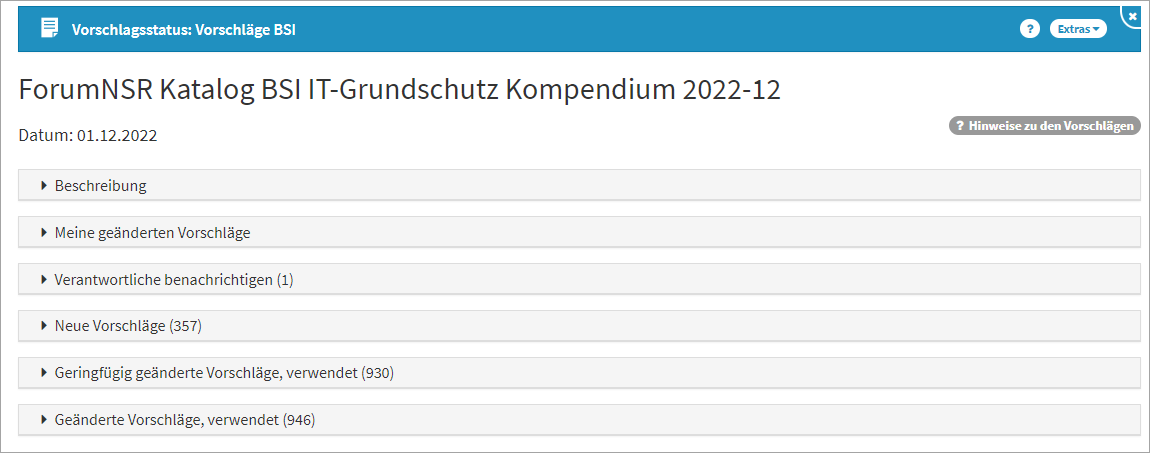Click the document icon beside Vorschlagsstatus
The width and height of the screenshot is (1150, 453).
click(49, 28)
